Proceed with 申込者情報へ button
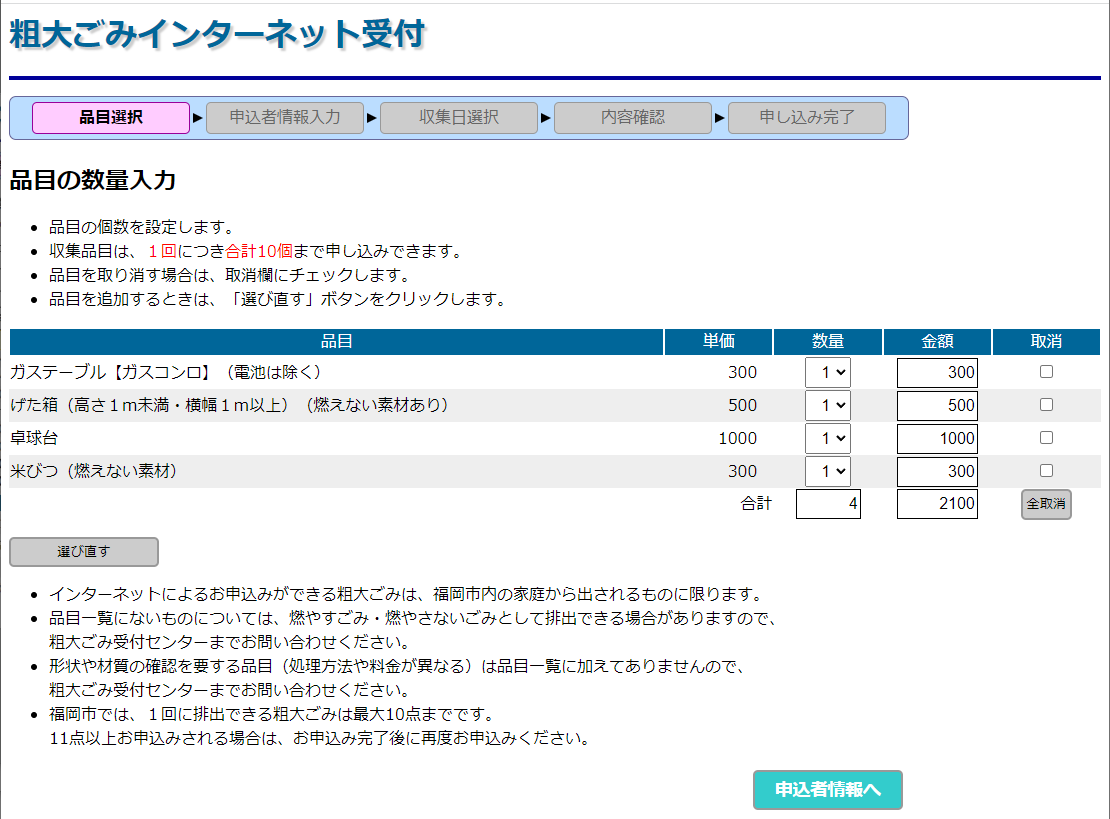Image resolution: width=1110 pixels, height=819 pixels. (828, 789)
